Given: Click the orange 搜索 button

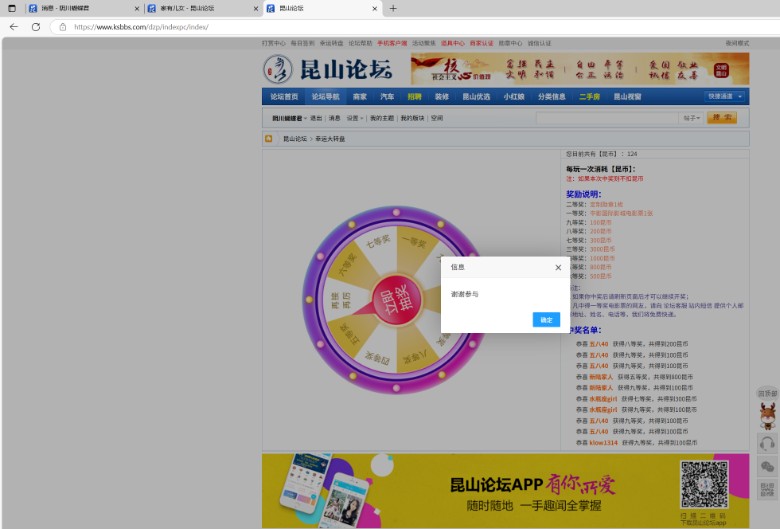Looking at the screenshot, I should coord(721,118).
